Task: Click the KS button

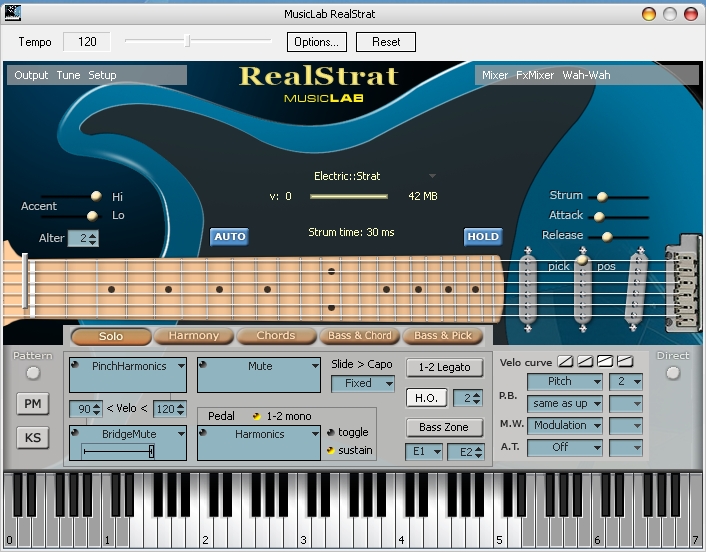Action: click(x=32, y=438)
